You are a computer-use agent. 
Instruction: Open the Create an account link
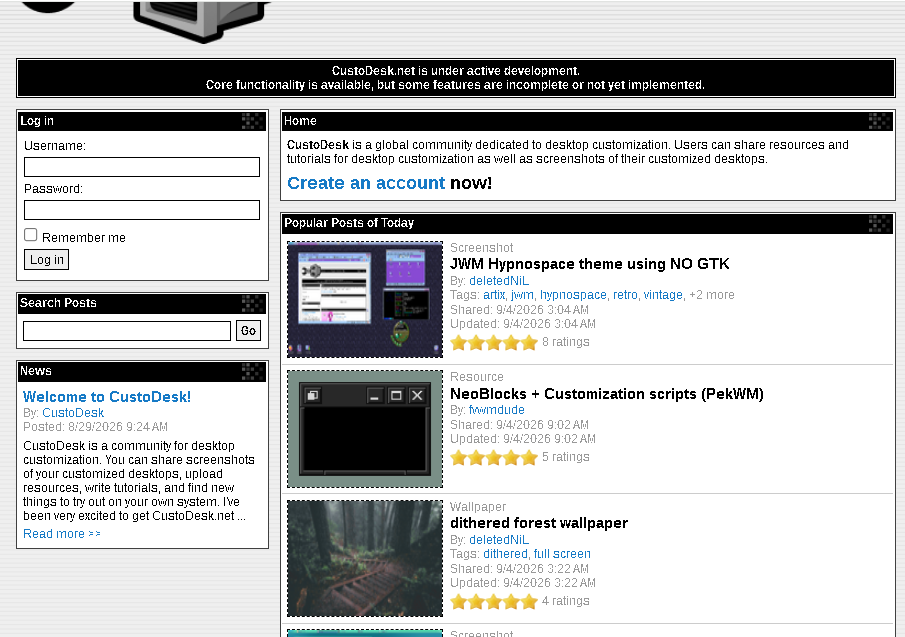point(366,183)
